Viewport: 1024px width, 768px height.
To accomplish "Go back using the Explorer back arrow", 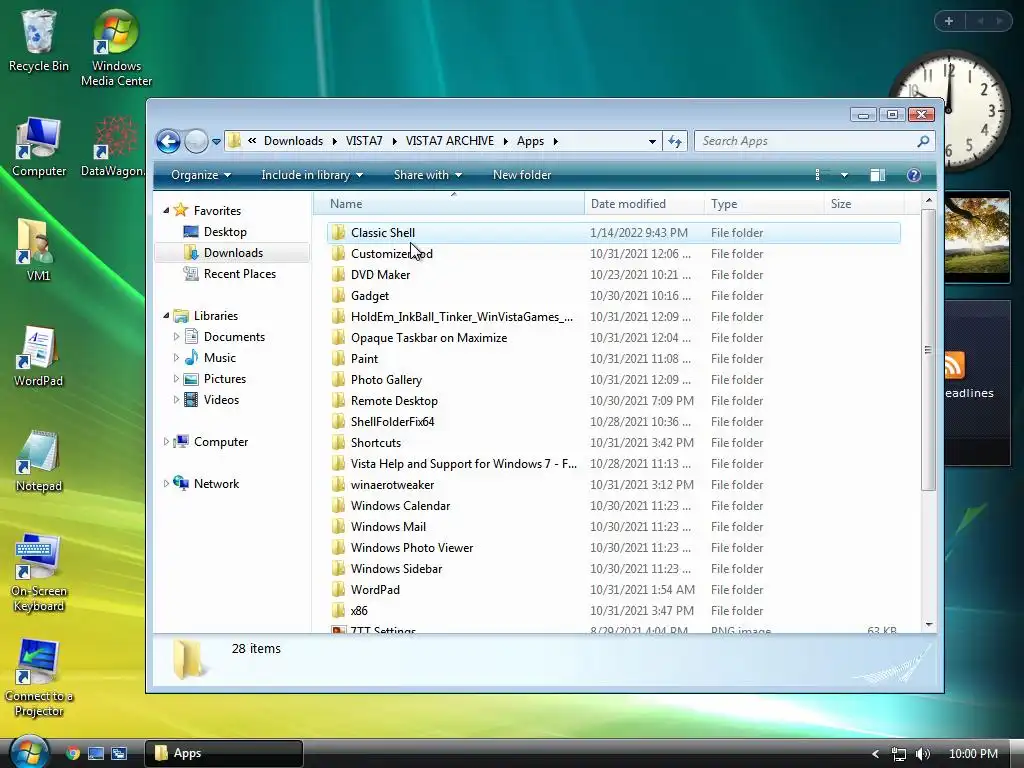I will point(168,141).
